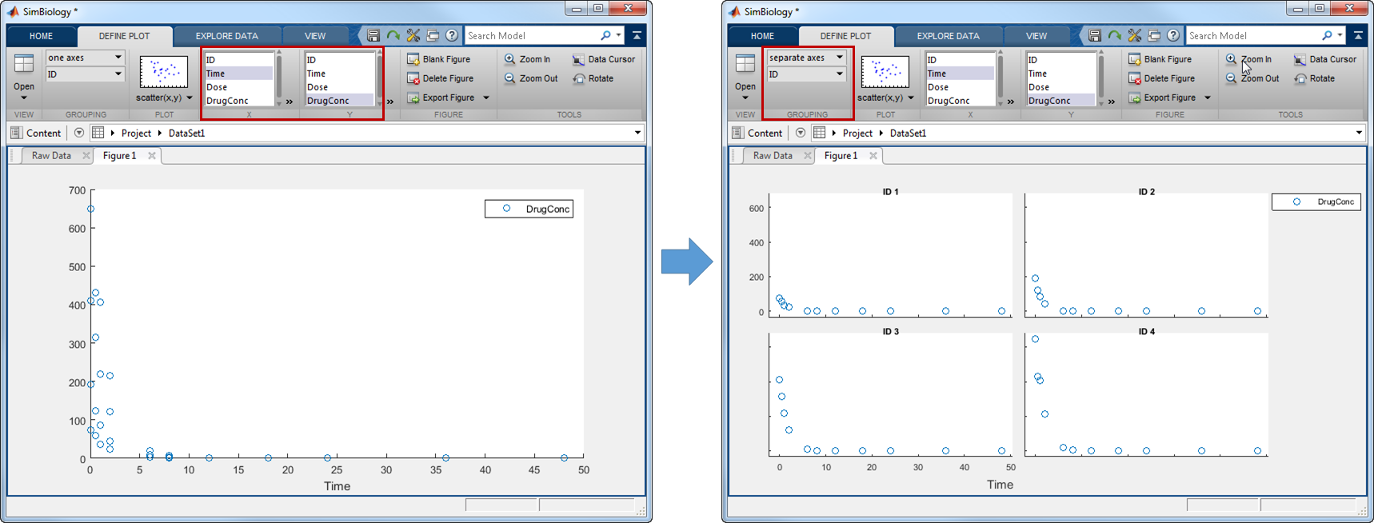Click Delete Figure in the left window
Viewport: 1374px width, 523px height.
click(x=440, y=78)
